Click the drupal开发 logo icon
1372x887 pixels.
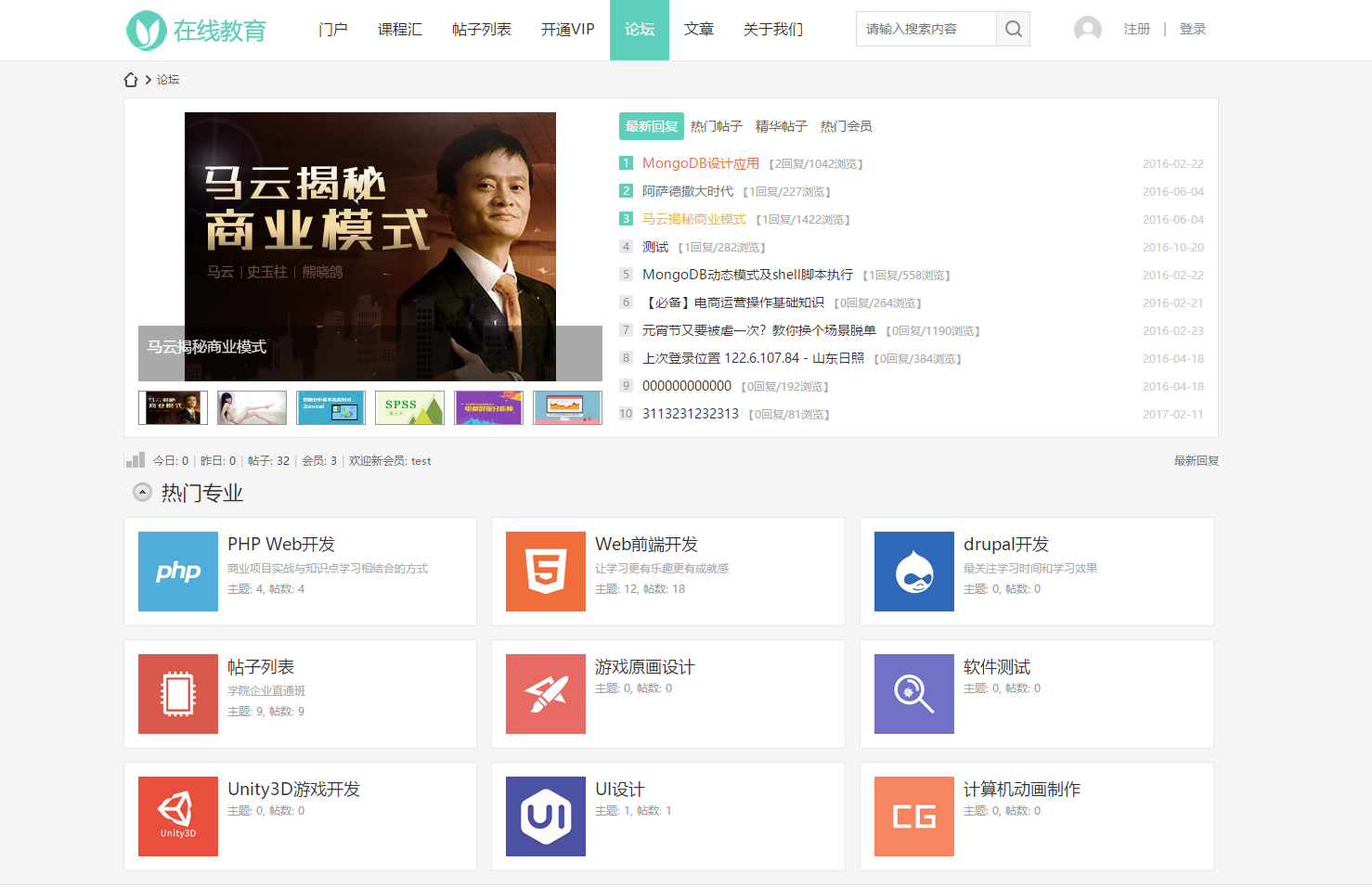point(913,572)
